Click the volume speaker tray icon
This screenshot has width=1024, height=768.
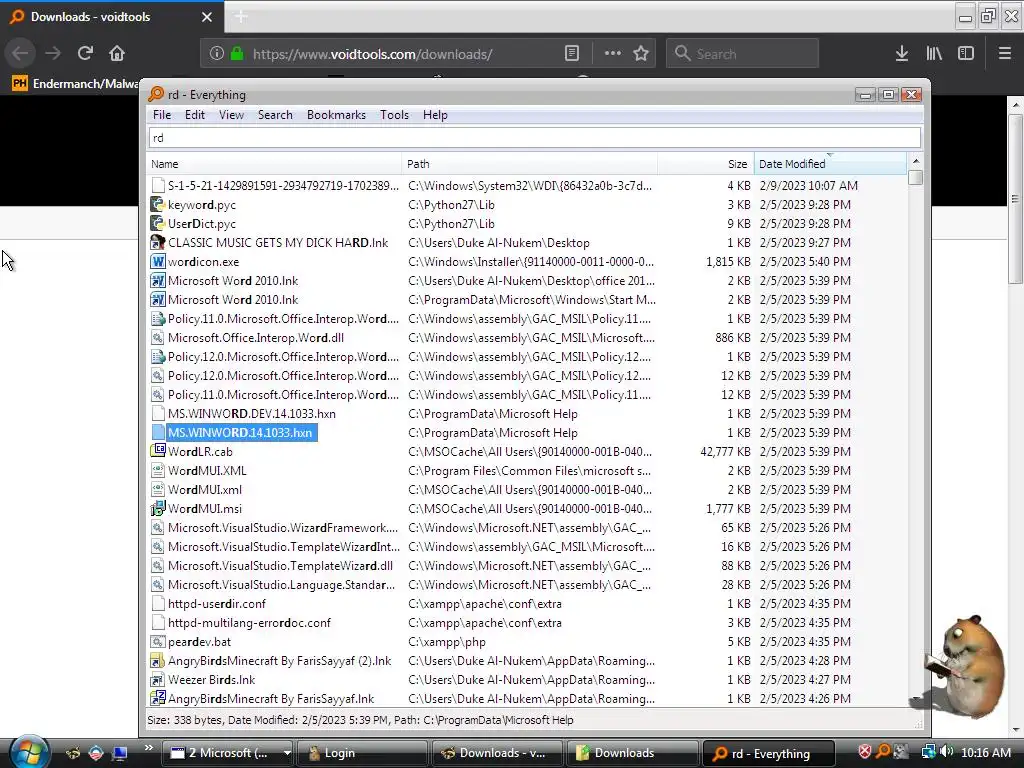tap(946, 752)
